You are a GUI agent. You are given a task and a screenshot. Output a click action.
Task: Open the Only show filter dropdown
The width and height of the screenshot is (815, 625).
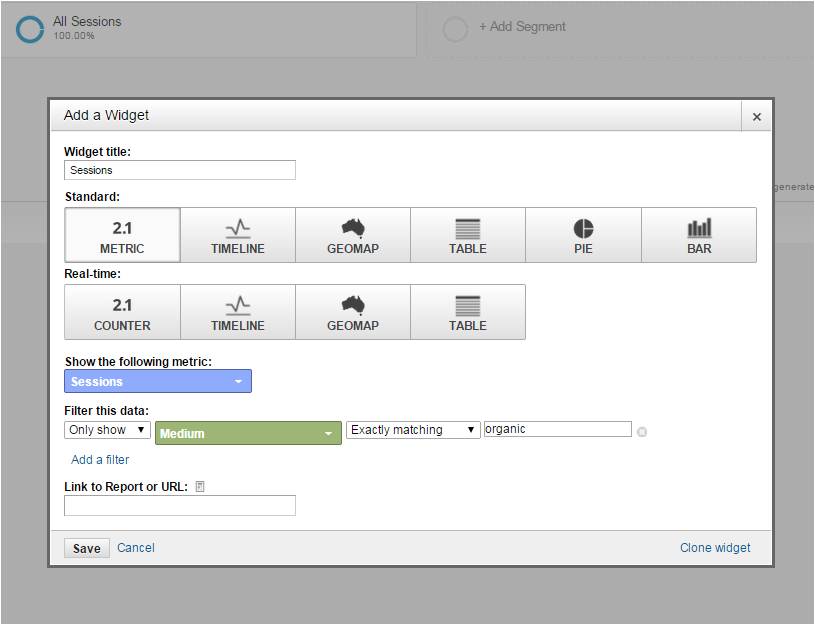pyautogui.click(x=108, y=430)
